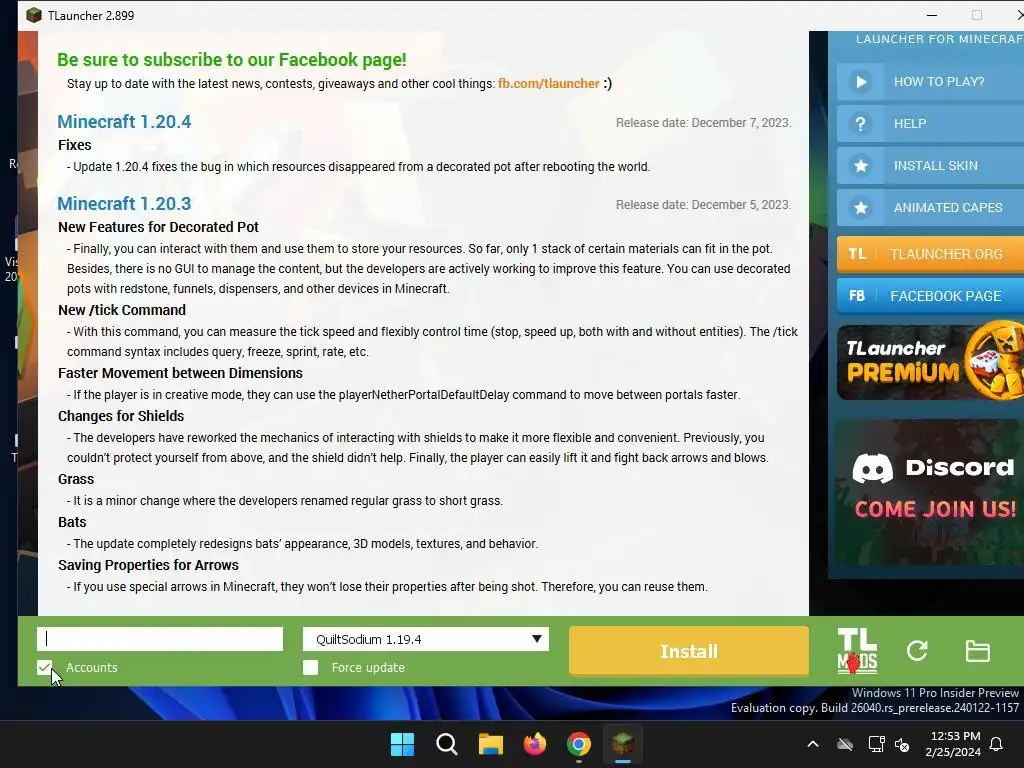Click the HOW TO PLAY? menu item
Screen dimensions: 1024x768
click(931, 82)
